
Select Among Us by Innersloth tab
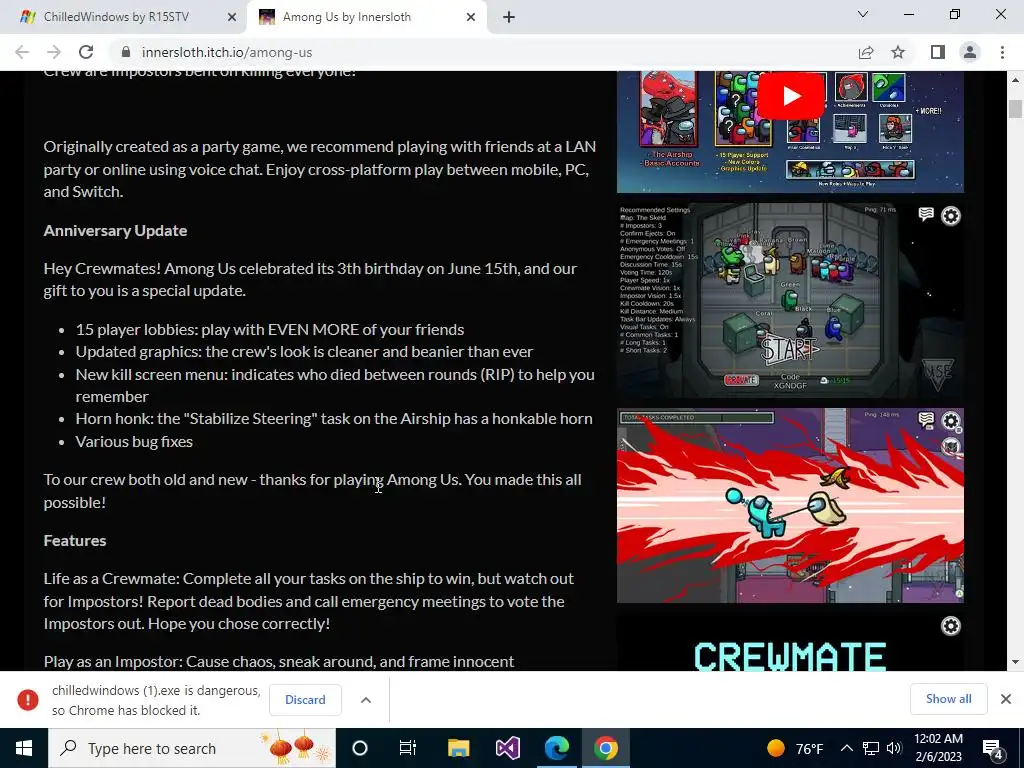coord(346,17)
